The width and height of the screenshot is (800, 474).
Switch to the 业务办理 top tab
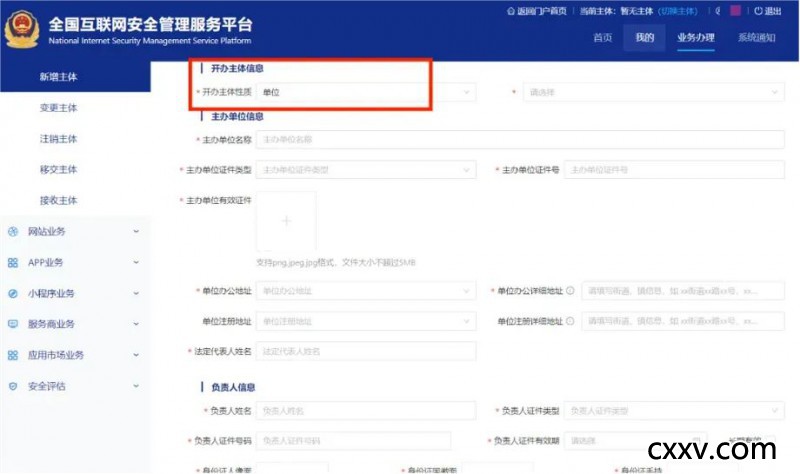click(696, 38)
